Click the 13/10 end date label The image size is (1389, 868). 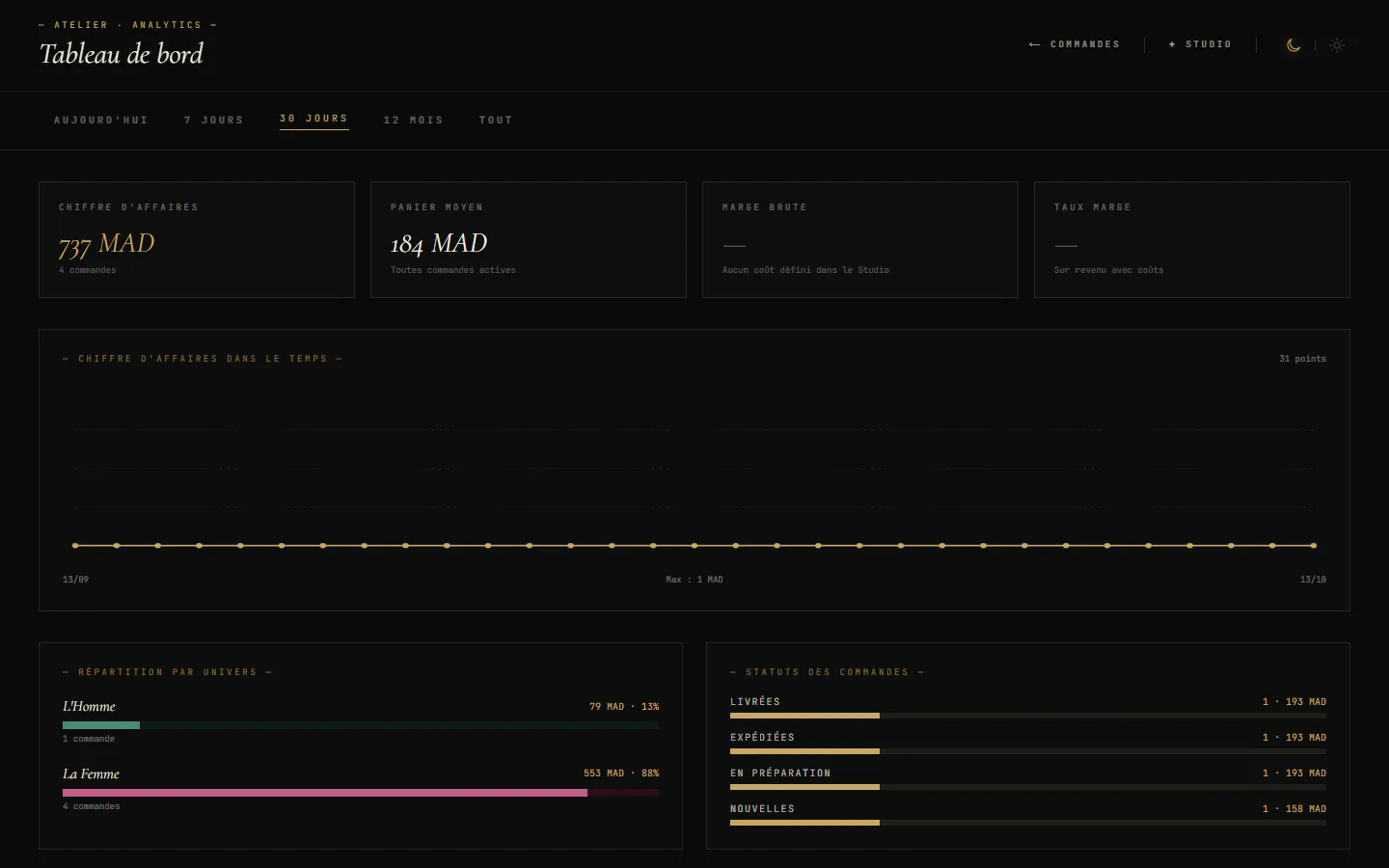(x=1314, y=580)
